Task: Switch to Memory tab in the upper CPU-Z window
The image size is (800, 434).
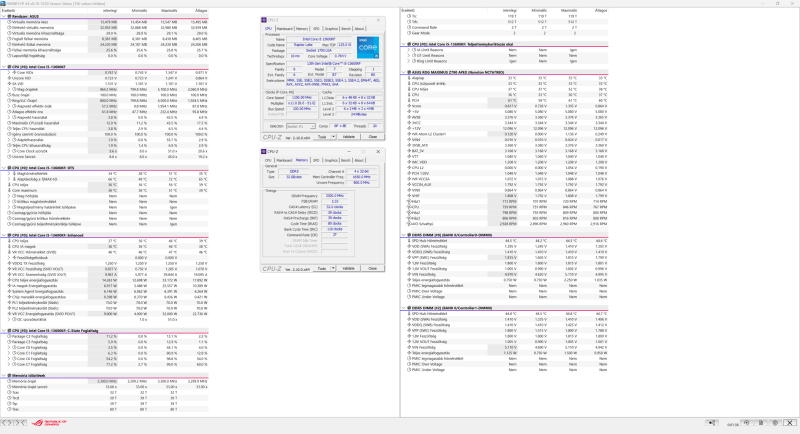Action: point(302,29)
